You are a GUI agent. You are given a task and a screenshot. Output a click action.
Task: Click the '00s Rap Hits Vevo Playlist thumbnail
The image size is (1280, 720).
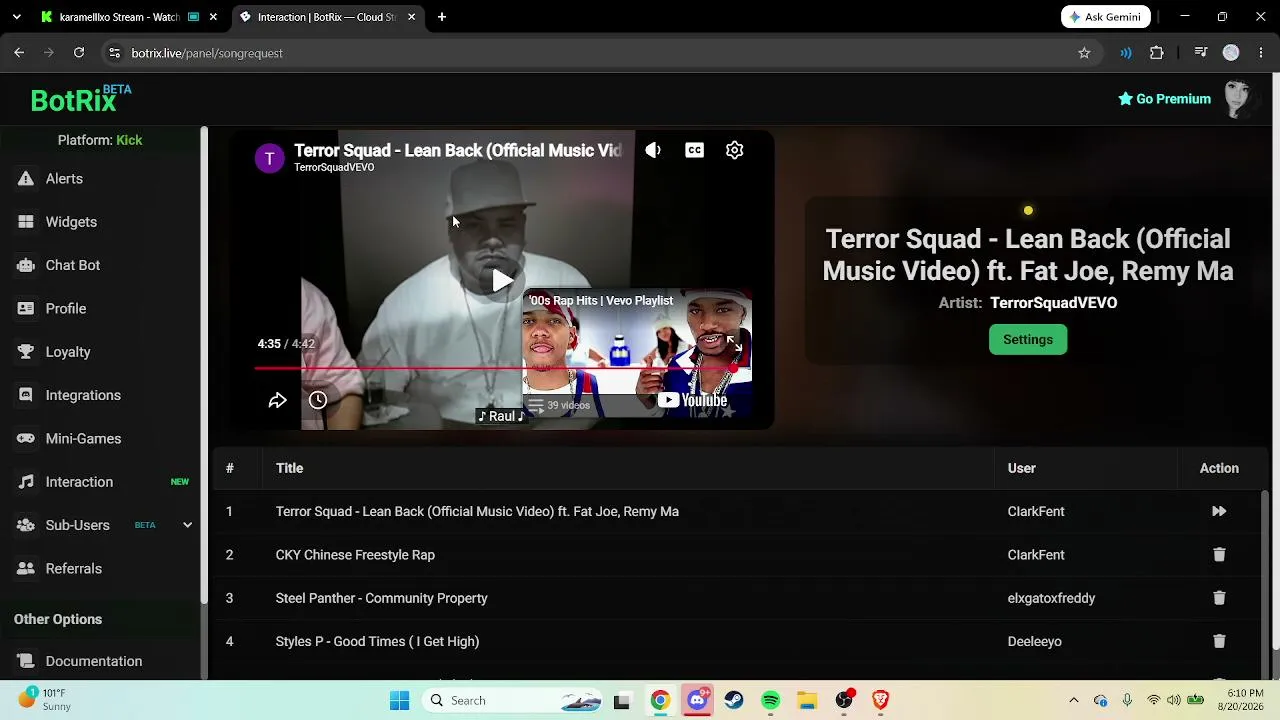[x=636, y=354]
